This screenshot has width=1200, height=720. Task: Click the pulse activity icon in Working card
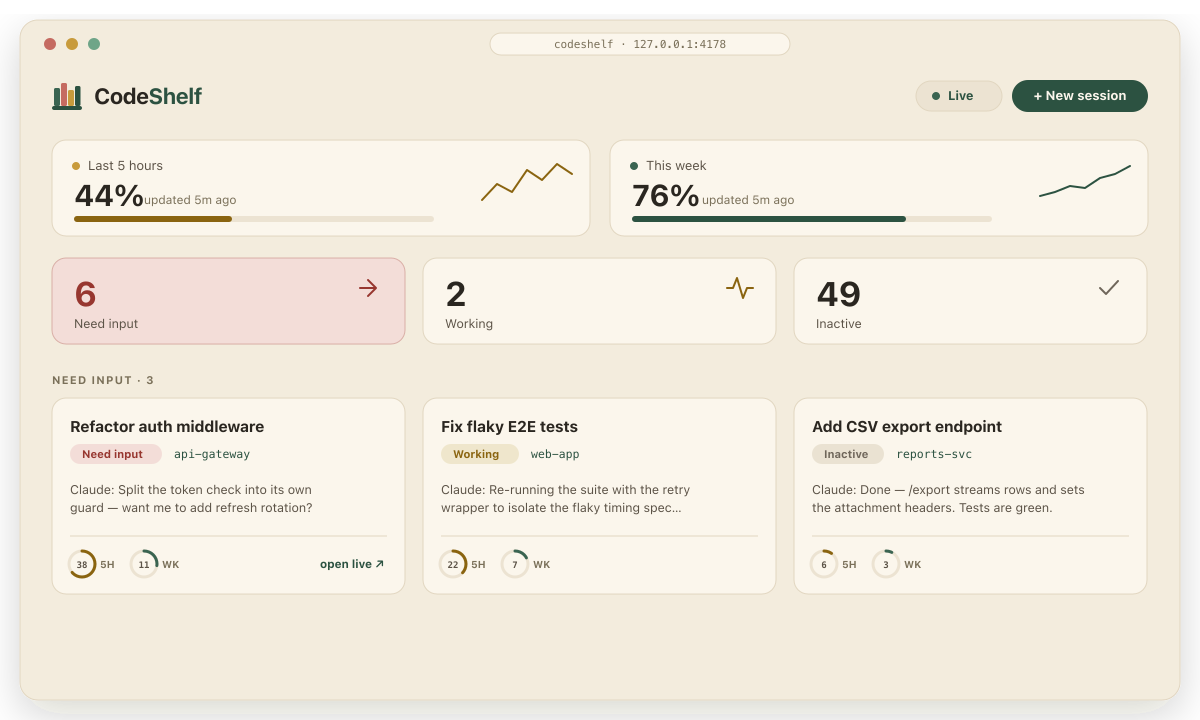coord(740,288)
